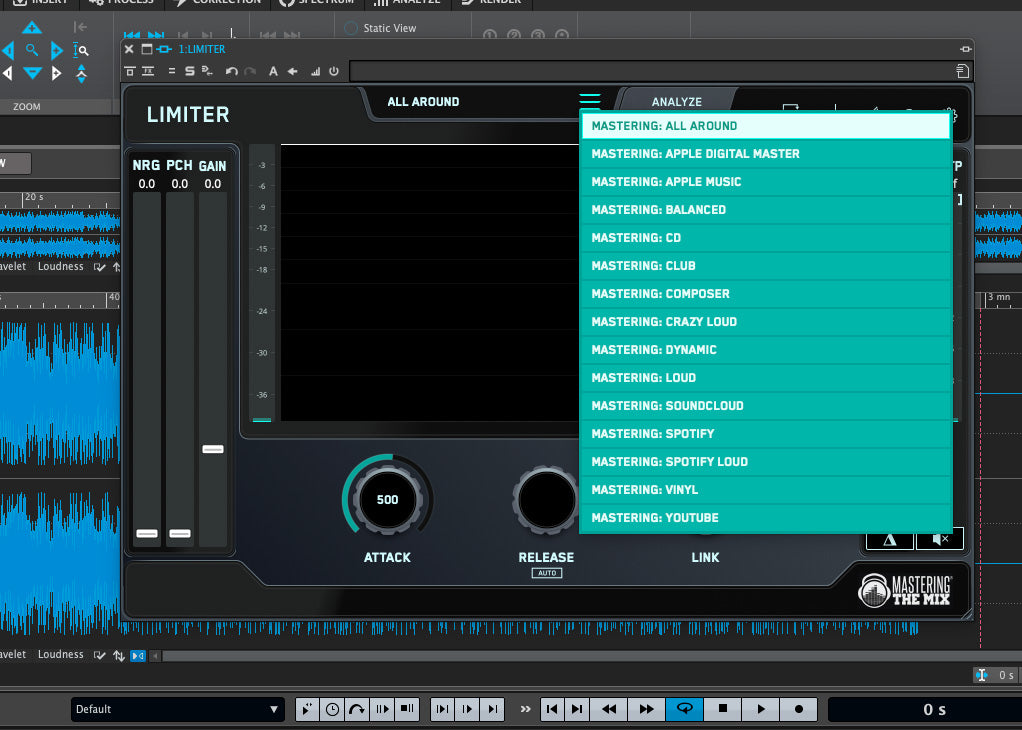Toggle the delta listen button
The height and width of the screenshot is (730, 1022).
tap(890, 540)
